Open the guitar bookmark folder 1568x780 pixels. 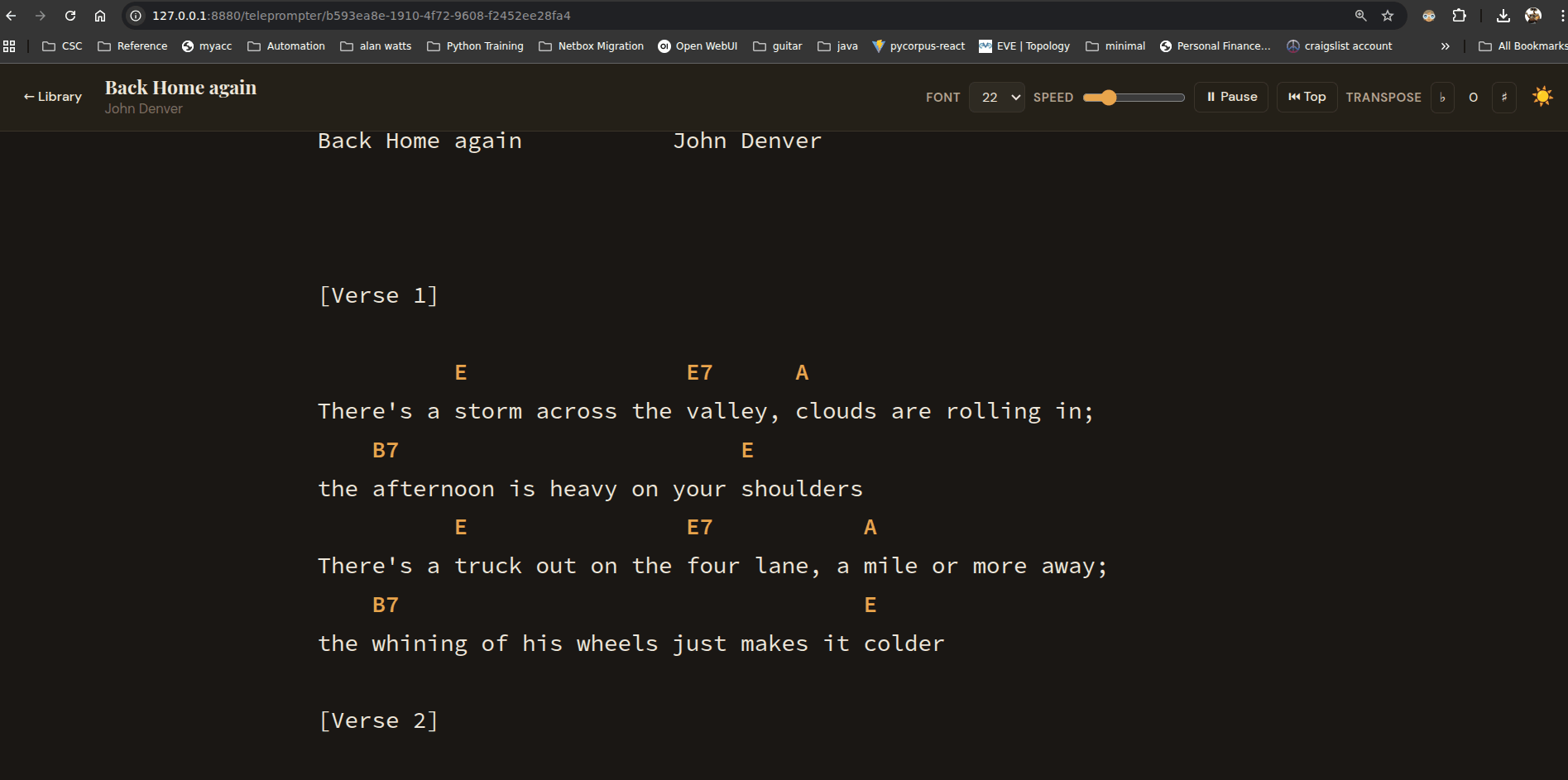778,46
